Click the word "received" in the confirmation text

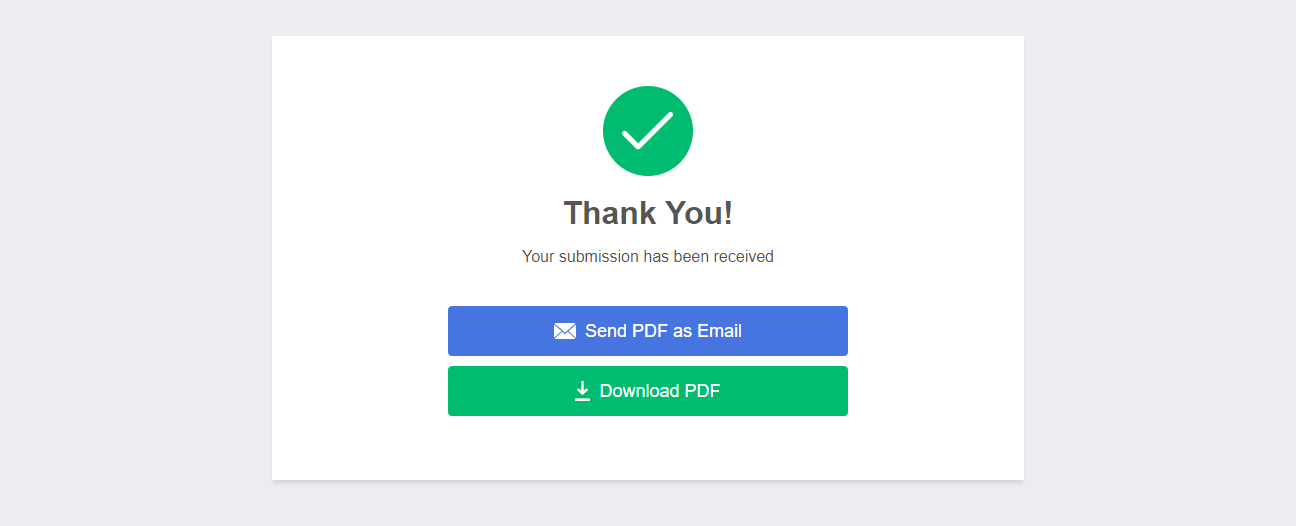click(x=743, y=257)
